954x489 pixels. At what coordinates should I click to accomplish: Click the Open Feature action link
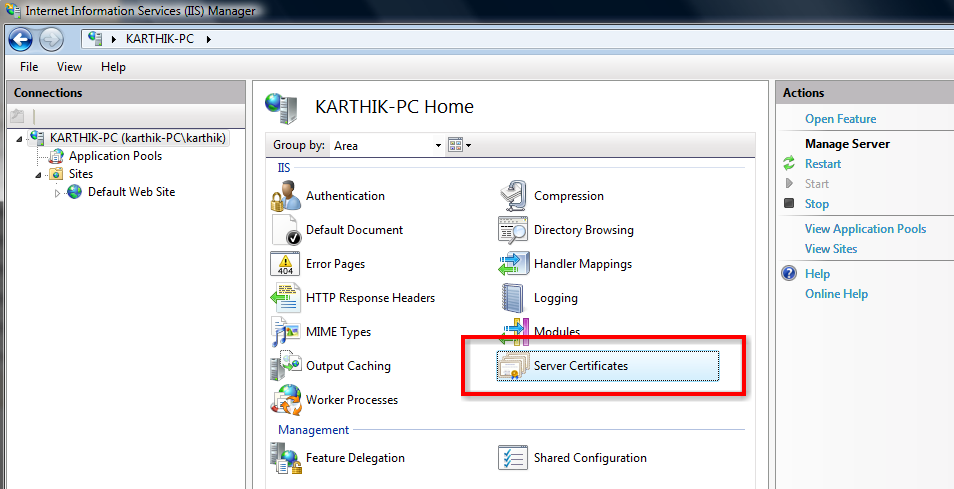tap(840, 119)
